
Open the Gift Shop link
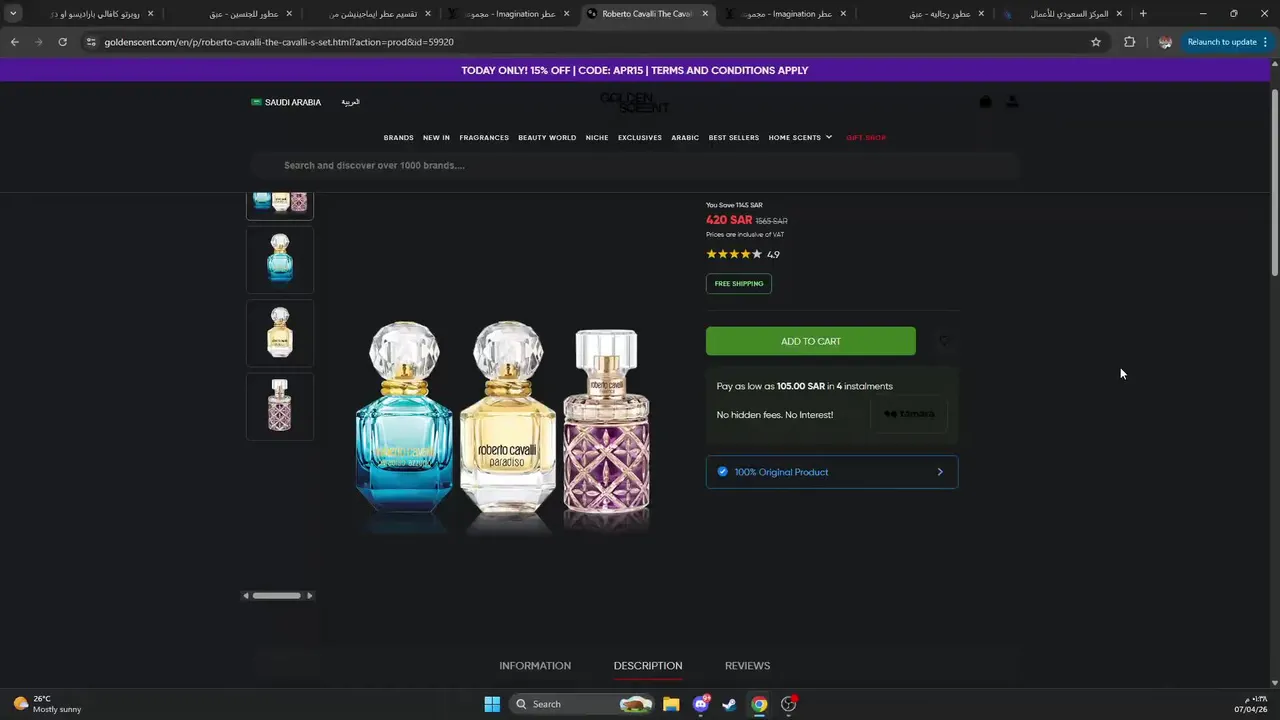866,138
